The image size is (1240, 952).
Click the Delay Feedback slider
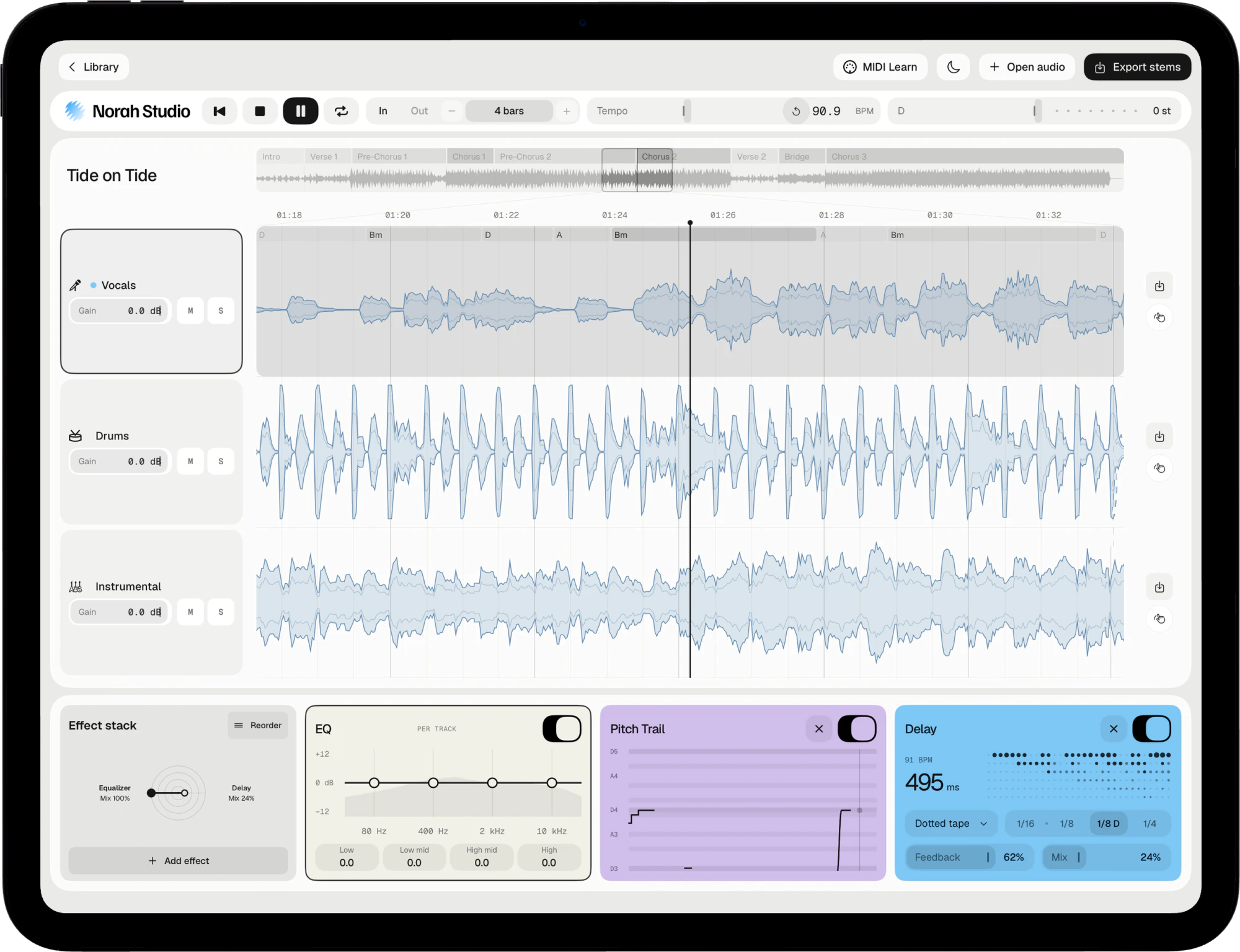tap(970, 857)
